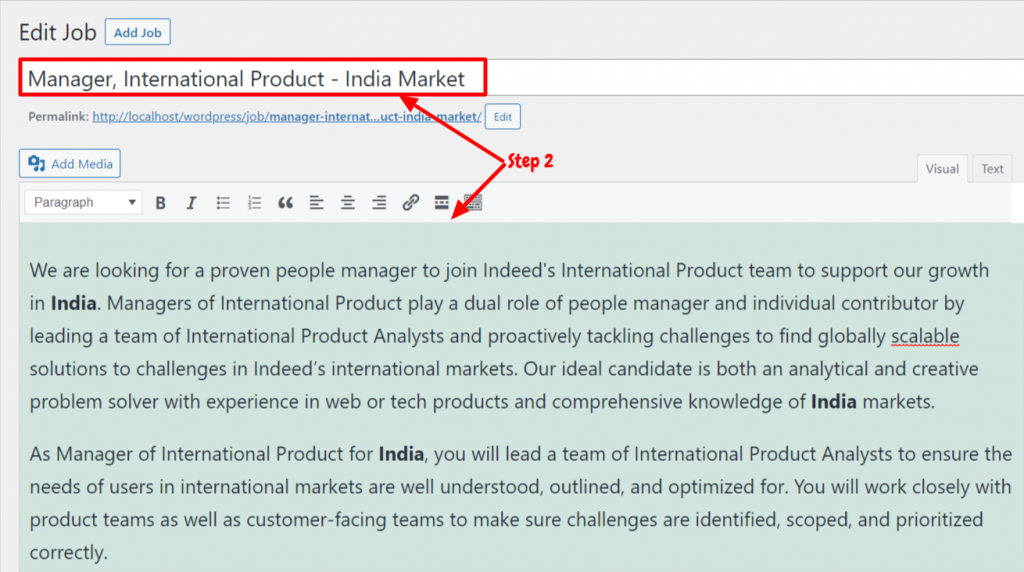Insert a numbered list
This screenshot has height=572, width=1024.
point(254,203)
